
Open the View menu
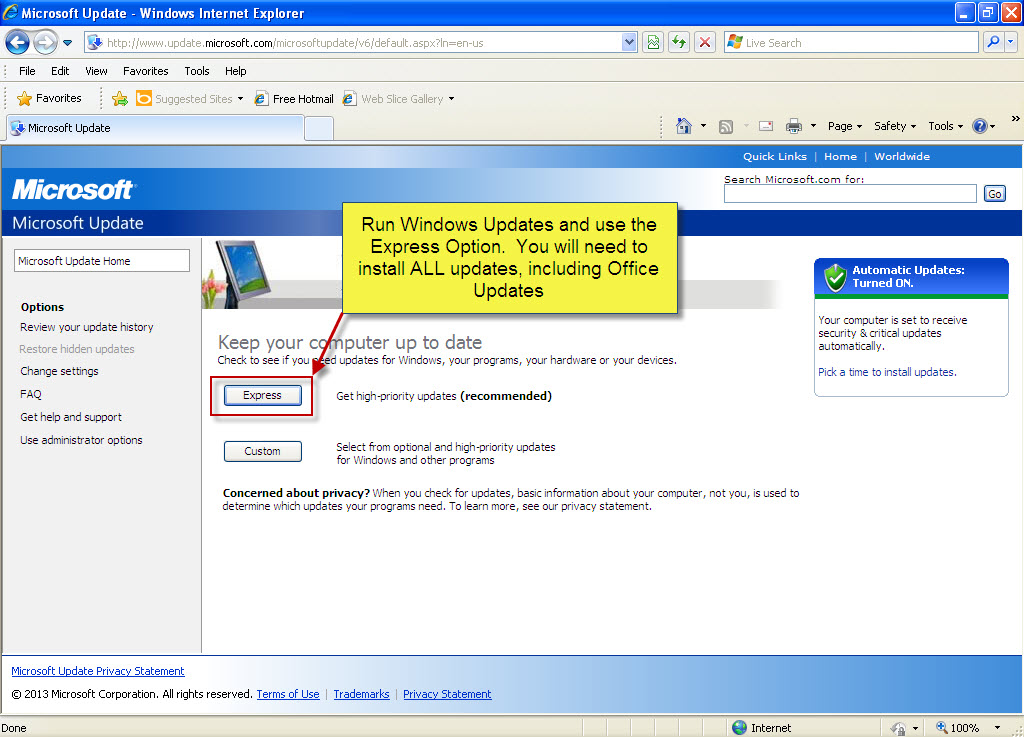(96, 71)
